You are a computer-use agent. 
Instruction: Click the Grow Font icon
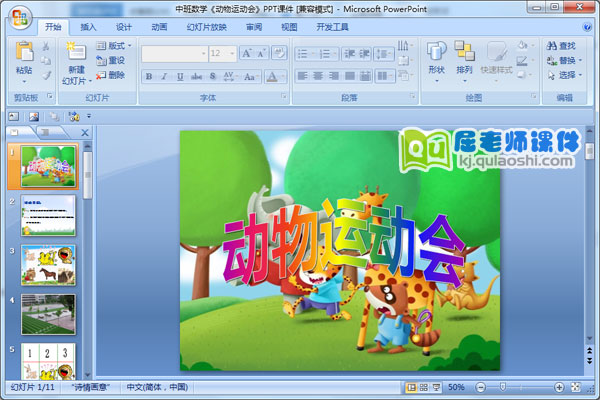[247, 53]
